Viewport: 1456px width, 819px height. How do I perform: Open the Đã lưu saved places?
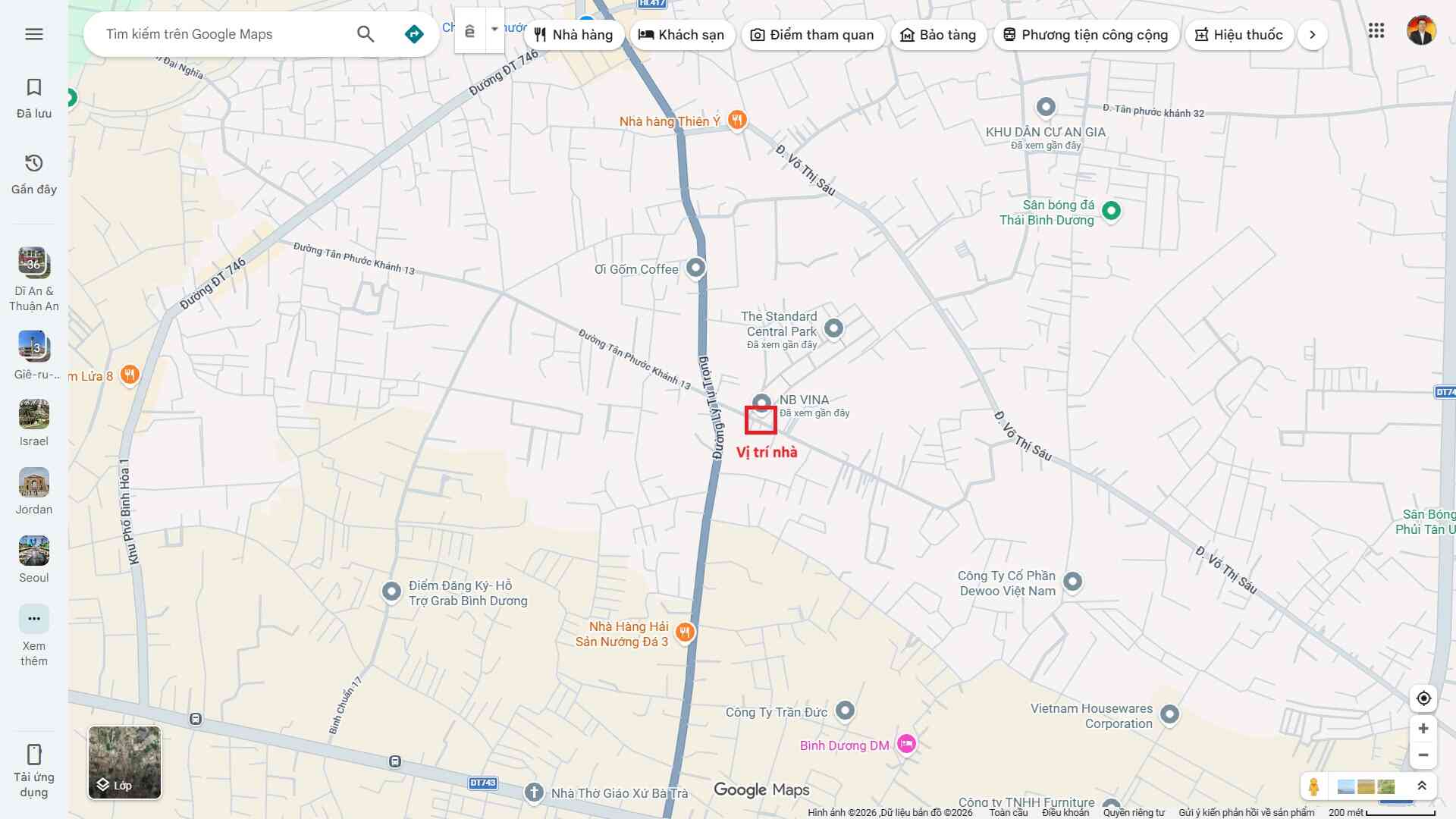tap(34, 99)
